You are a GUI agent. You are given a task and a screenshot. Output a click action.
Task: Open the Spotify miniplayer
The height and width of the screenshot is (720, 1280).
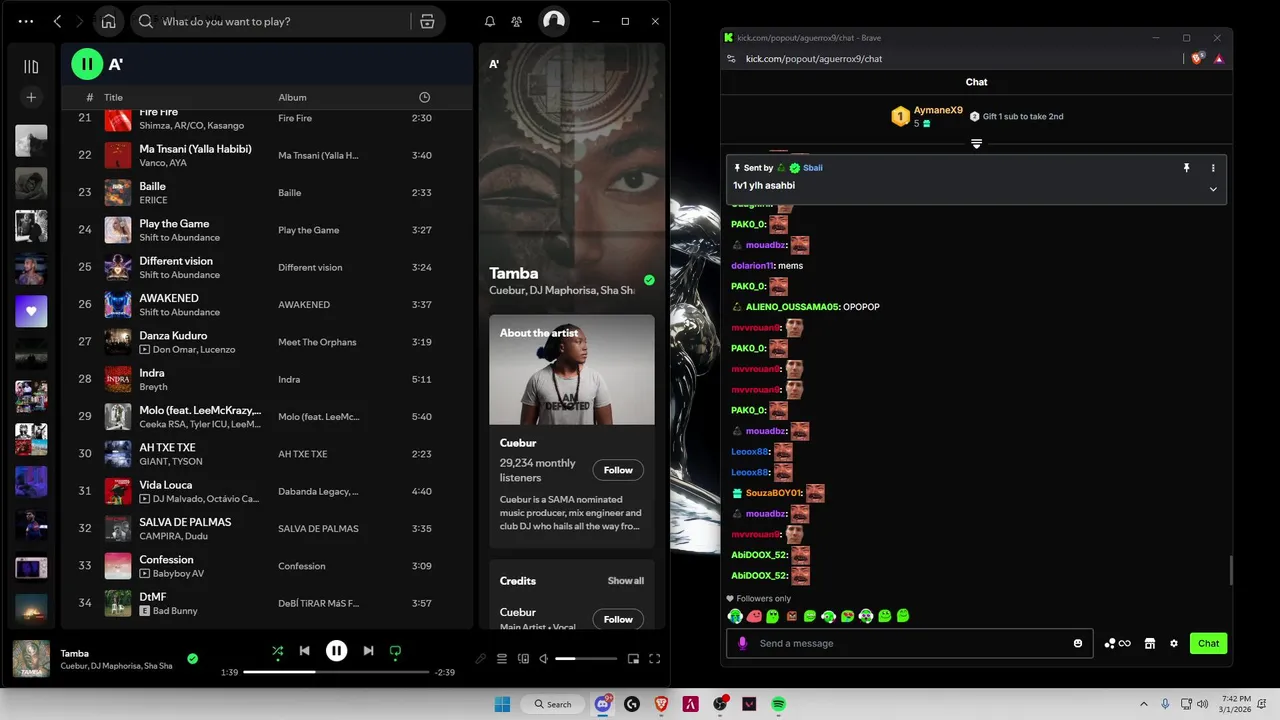633,658
